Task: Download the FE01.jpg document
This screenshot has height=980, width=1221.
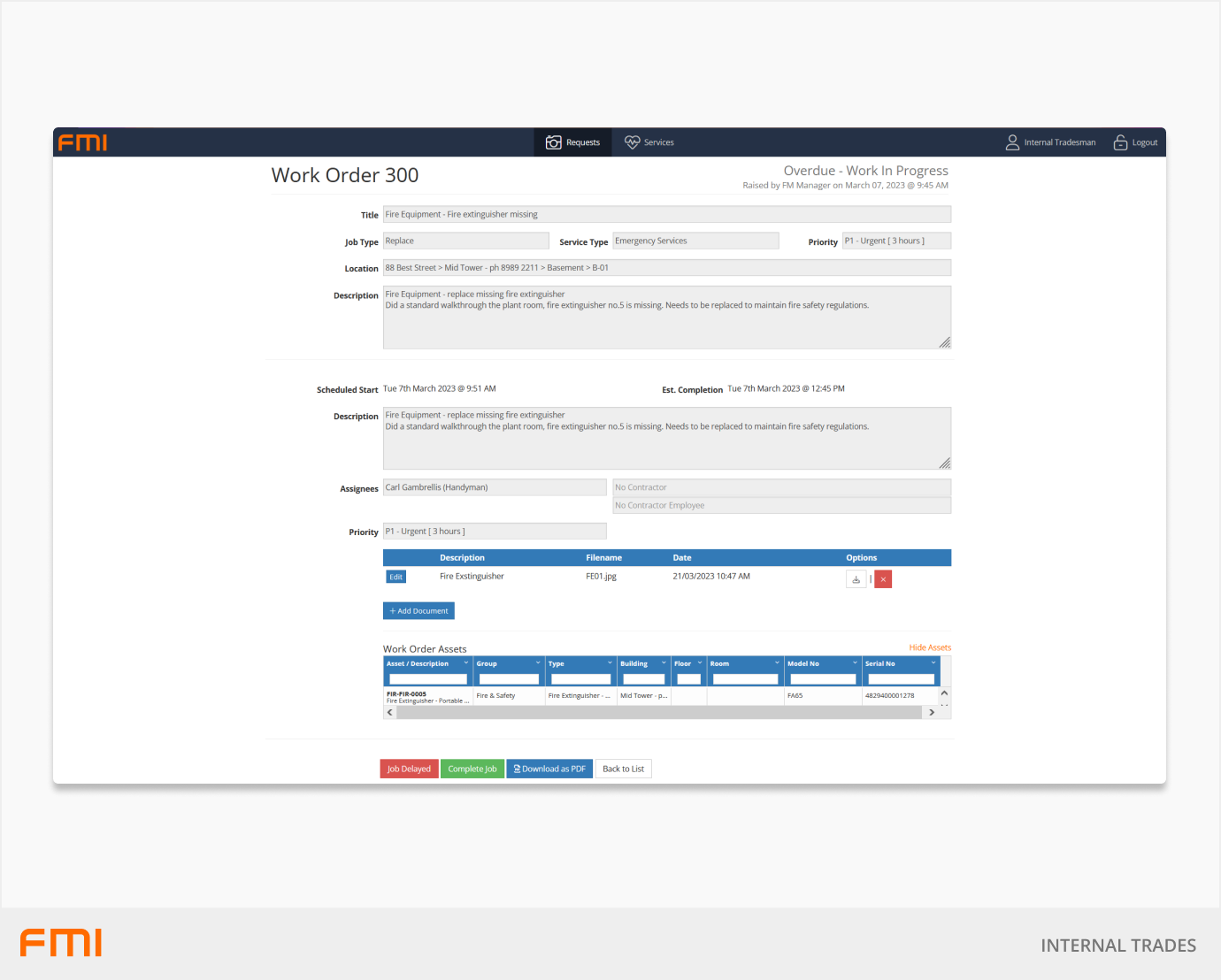Action: coord(856,579)
